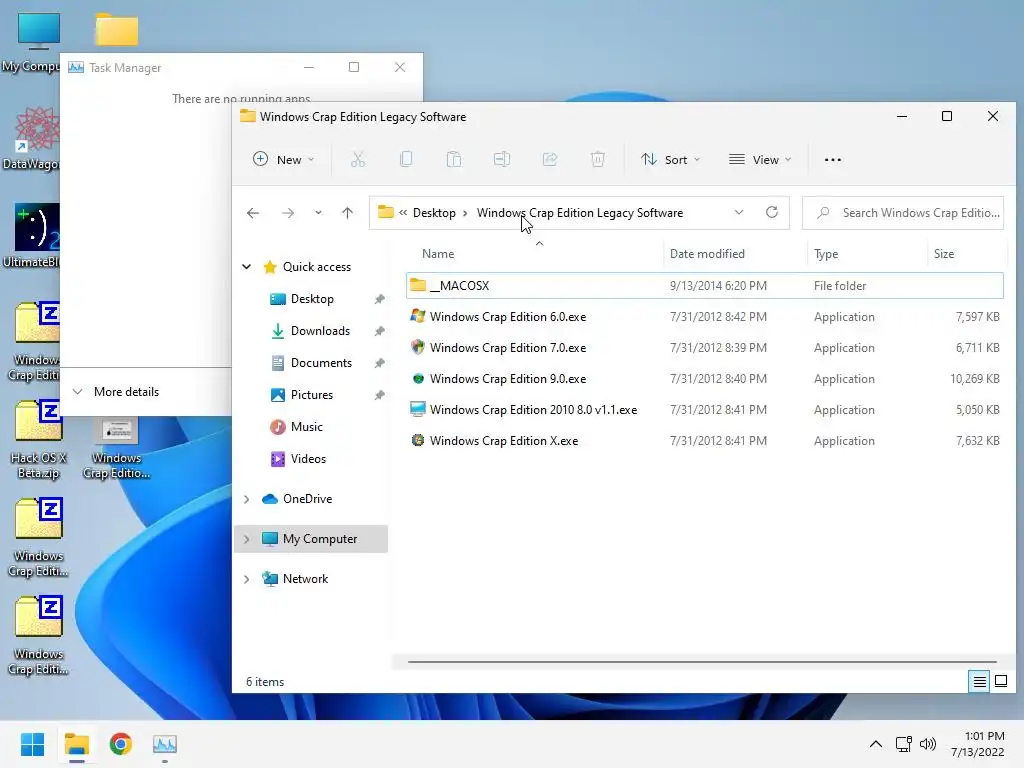The width and height of the screenshot is (1024, 768).
Task: Sort by the Type column header
Action: [x=825, y=254]
